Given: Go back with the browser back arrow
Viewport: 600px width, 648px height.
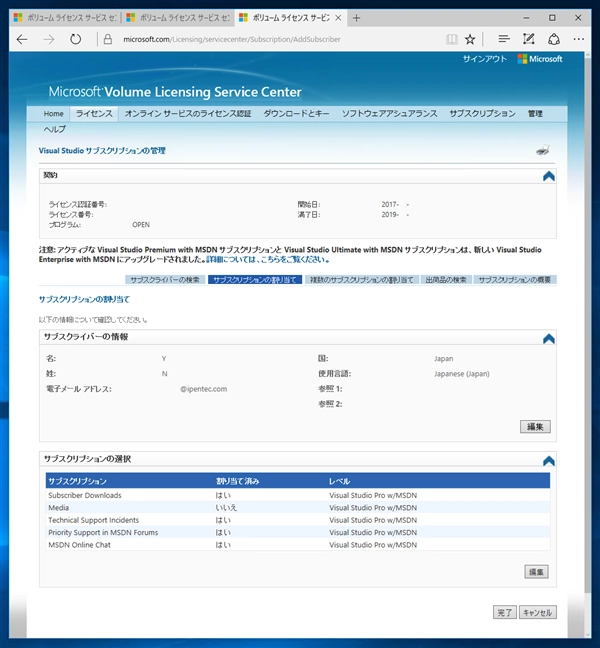Looking at the screenshot, I should pyautogui.click(x=22, y=39).
